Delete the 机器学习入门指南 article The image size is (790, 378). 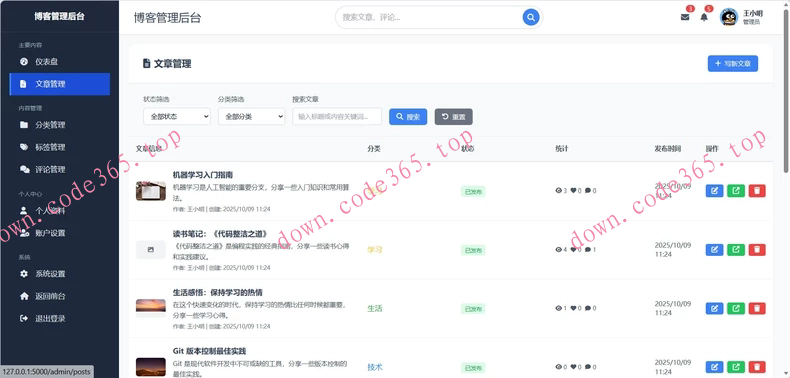(757, 191)
